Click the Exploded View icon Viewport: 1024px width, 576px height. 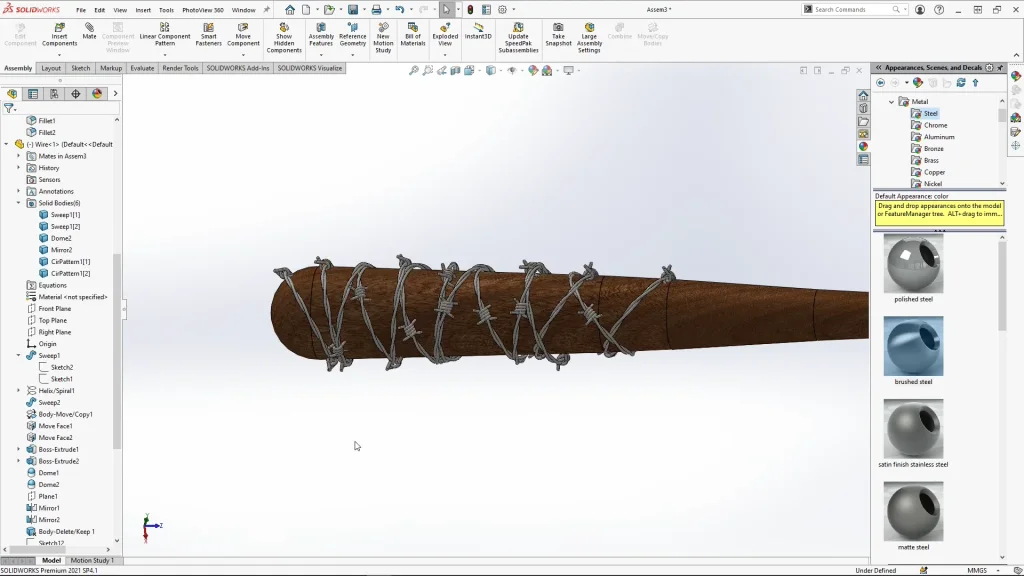pyautogui.click(x=445, y=34)
